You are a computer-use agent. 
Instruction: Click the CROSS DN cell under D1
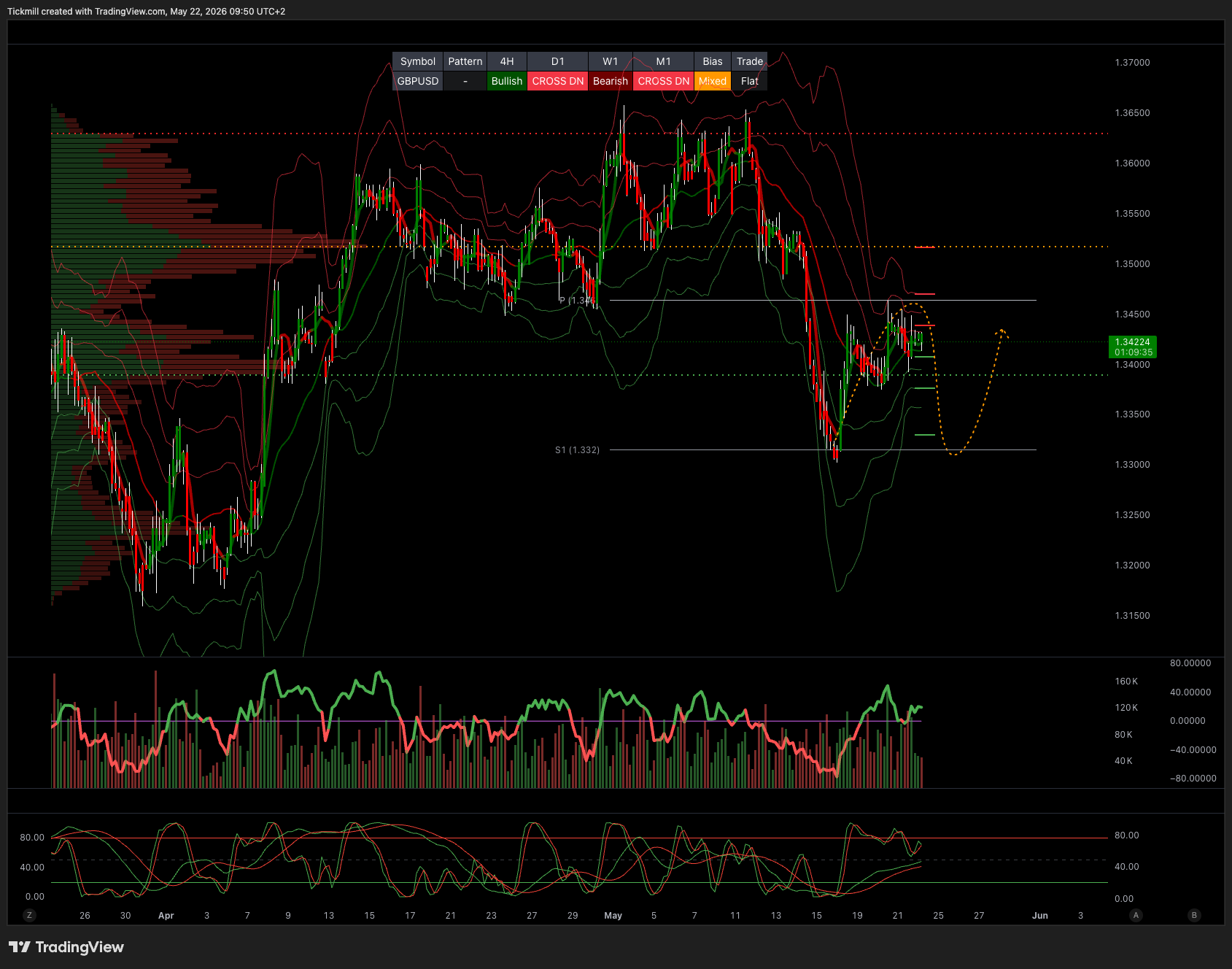(558, 81)
